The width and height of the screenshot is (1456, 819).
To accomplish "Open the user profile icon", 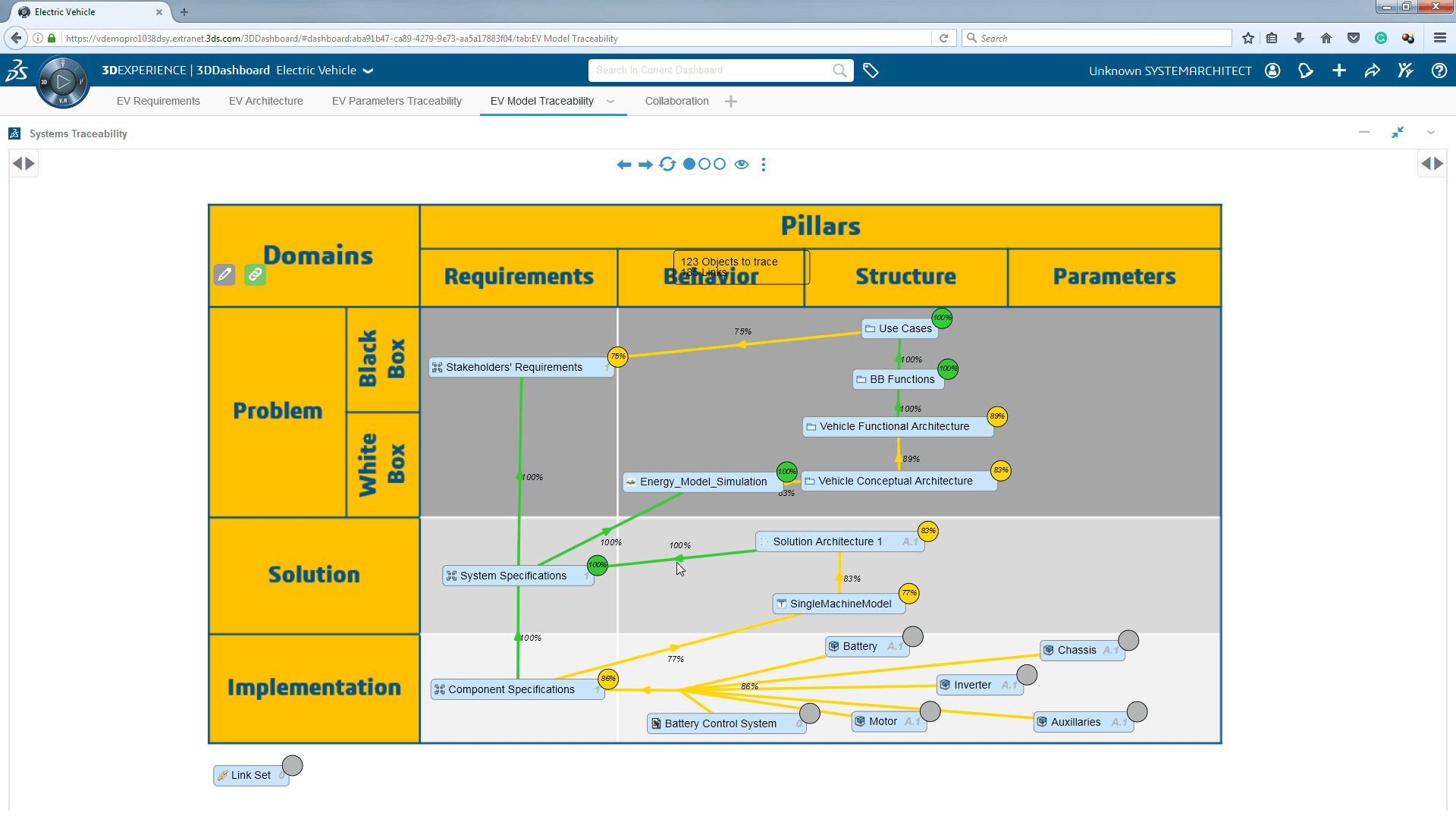I will tap(1272, 71).
